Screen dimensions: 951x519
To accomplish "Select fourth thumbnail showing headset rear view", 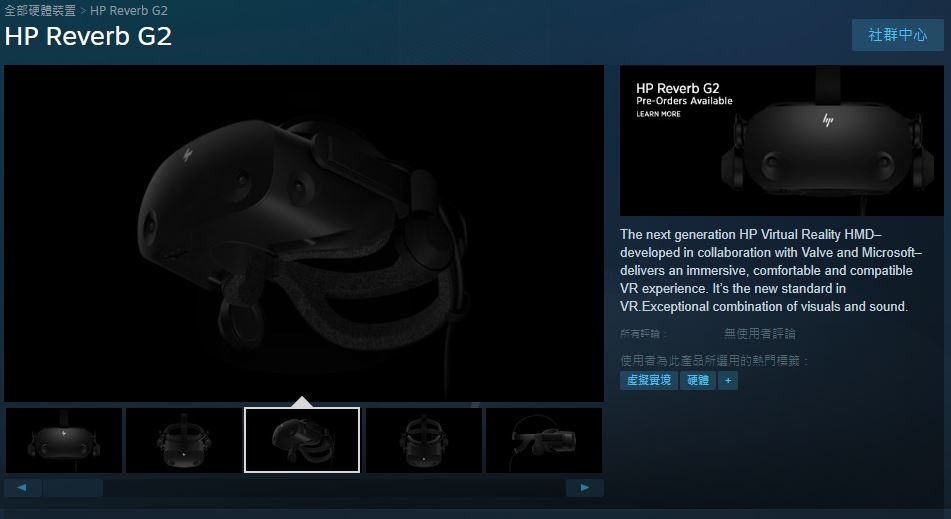I will tap(424, 440).
